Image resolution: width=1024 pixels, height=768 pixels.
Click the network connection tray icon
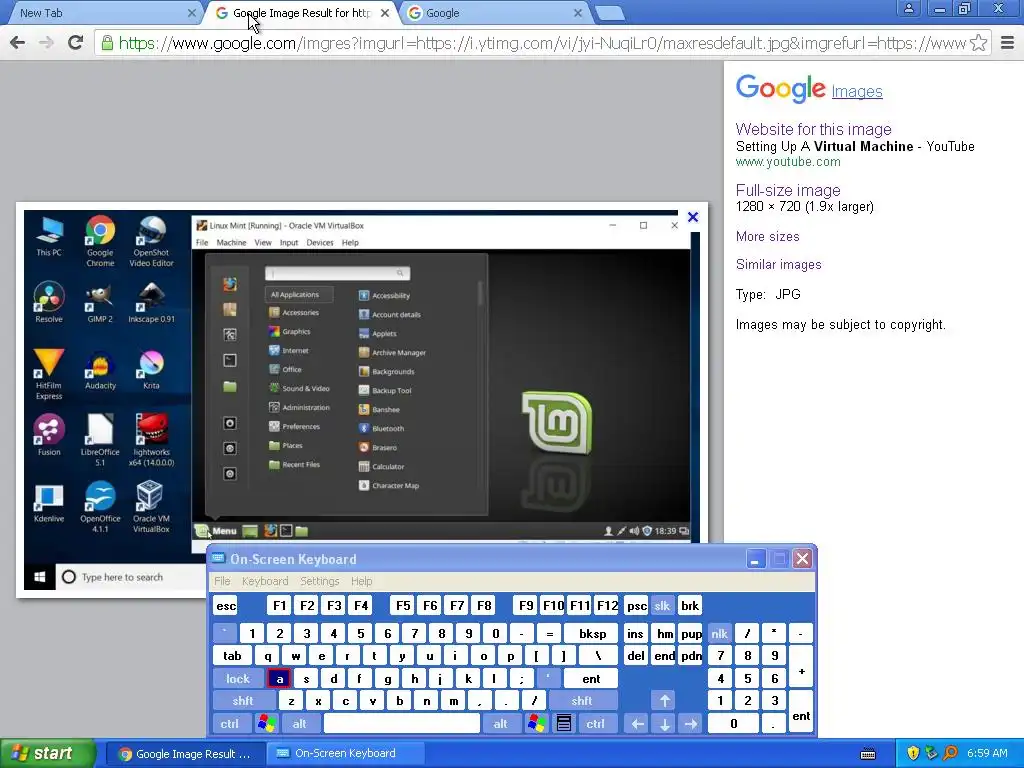(931, 754)
